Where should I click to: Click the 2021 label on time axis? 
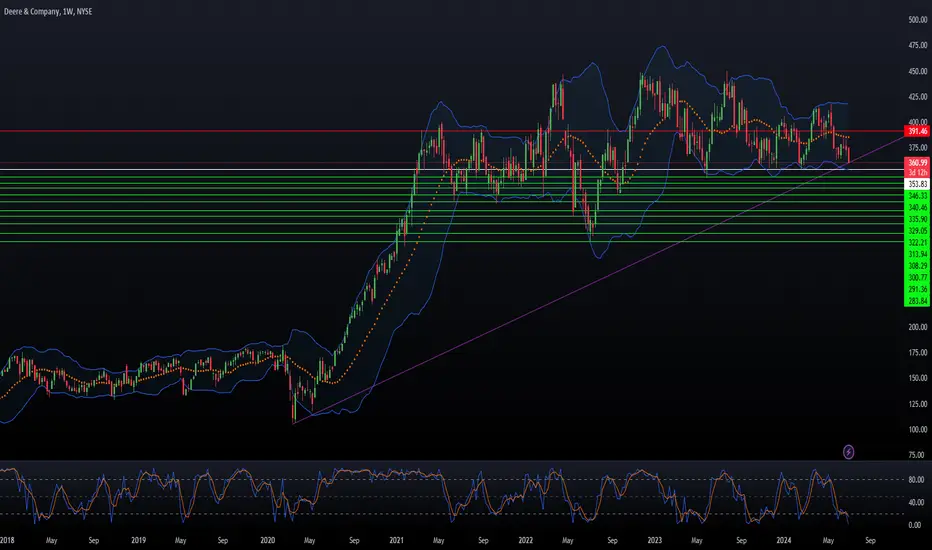tap(396, 540)
